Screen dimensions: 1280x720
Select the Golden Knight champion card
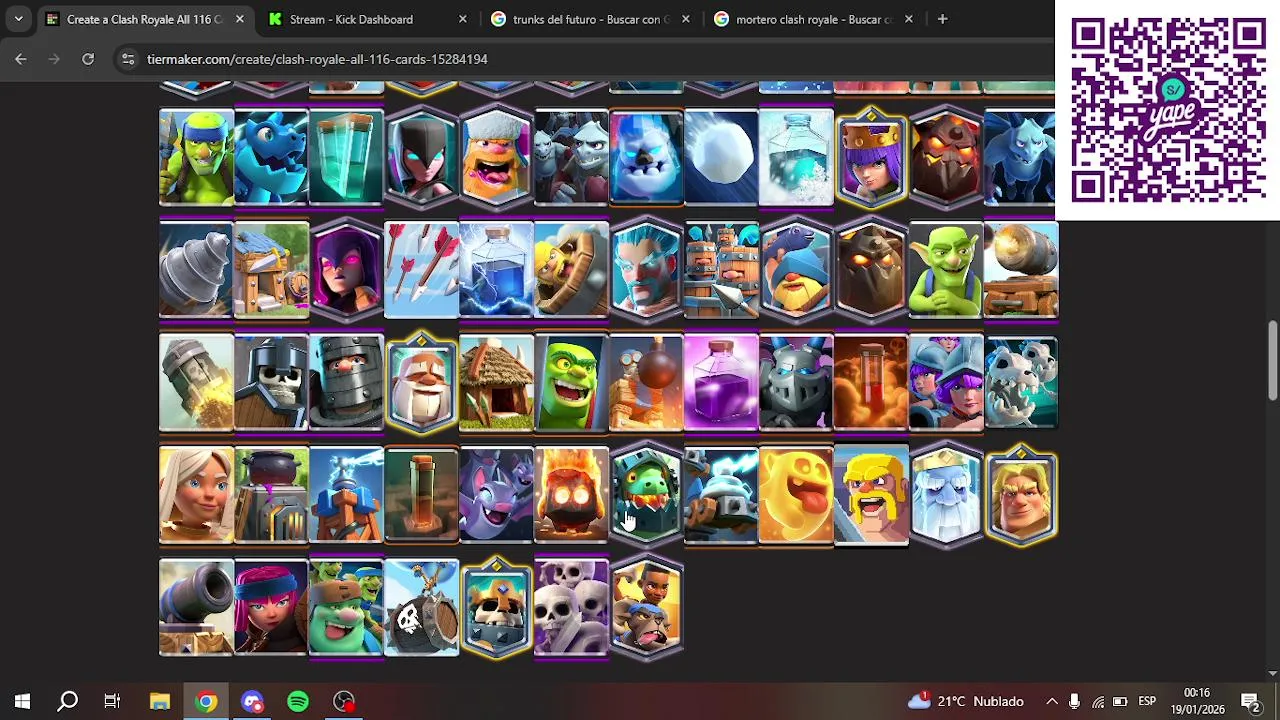coord(1021,495)
